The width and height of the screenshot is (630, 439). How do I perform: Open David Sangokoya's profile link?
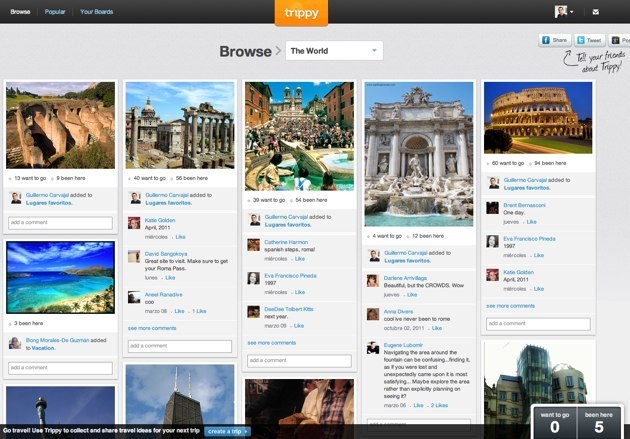pyautogui.click(x=166, y=254)
